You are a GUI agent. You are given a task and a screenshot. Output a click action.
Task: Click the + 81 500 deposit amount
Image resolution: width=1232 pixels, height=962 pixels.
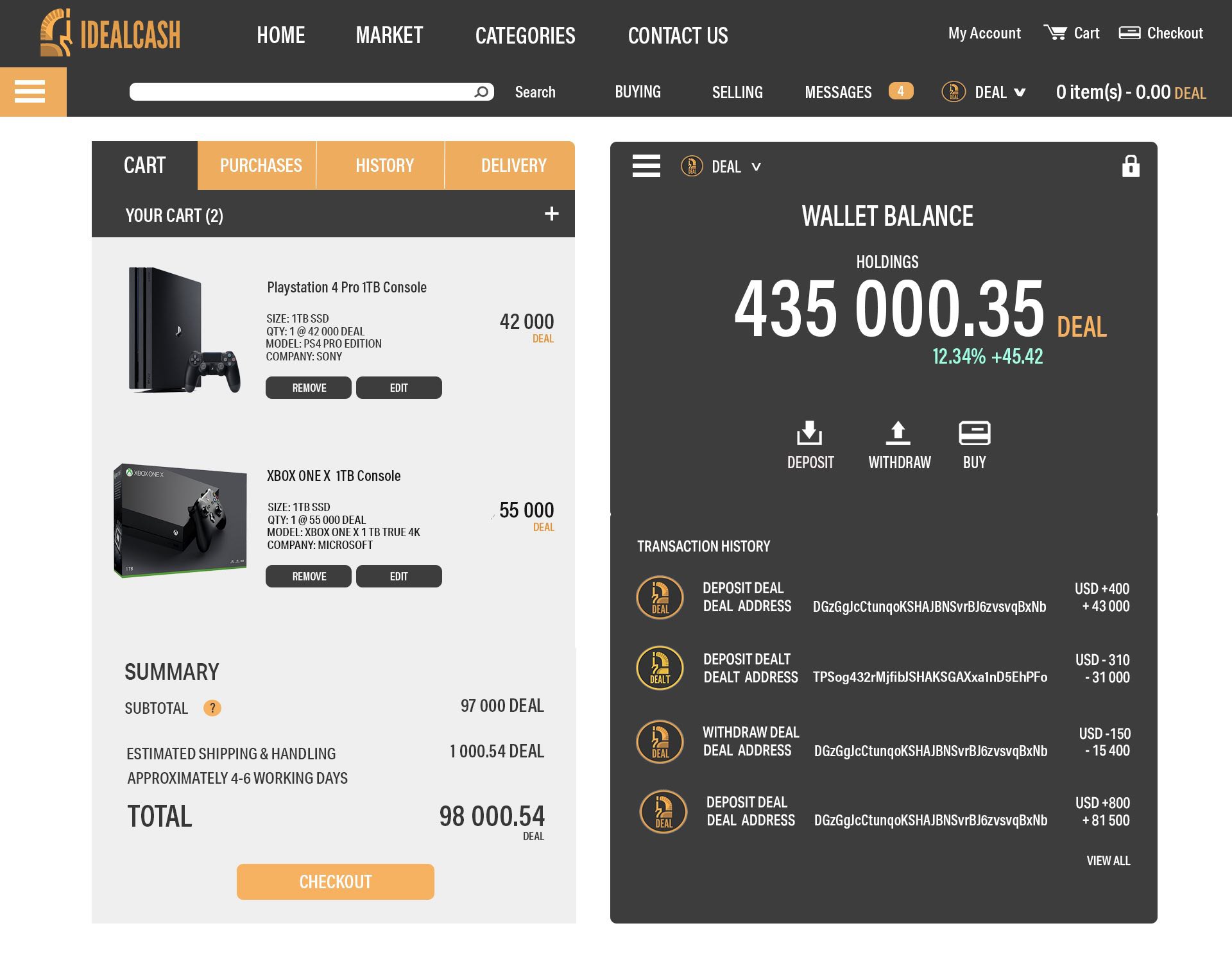[1106, 820]
